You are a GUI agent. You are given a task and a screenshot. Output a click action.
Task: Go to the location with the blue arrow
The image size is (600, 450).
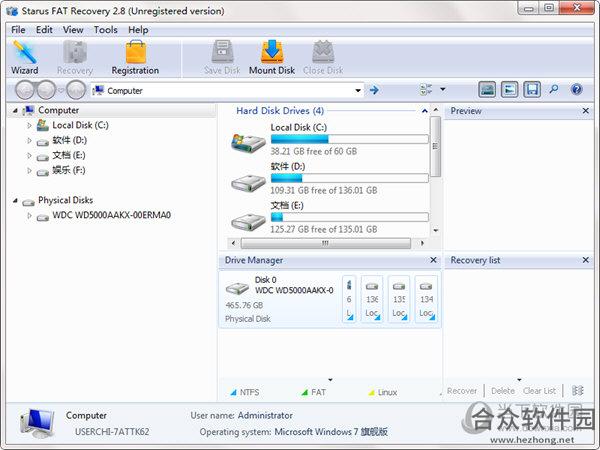click(374, 90)
